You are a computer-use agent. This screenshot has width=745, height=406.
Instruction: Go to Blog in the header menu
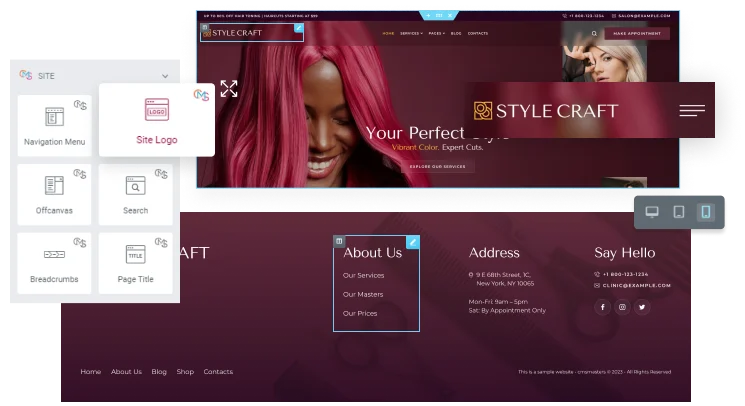456,34
